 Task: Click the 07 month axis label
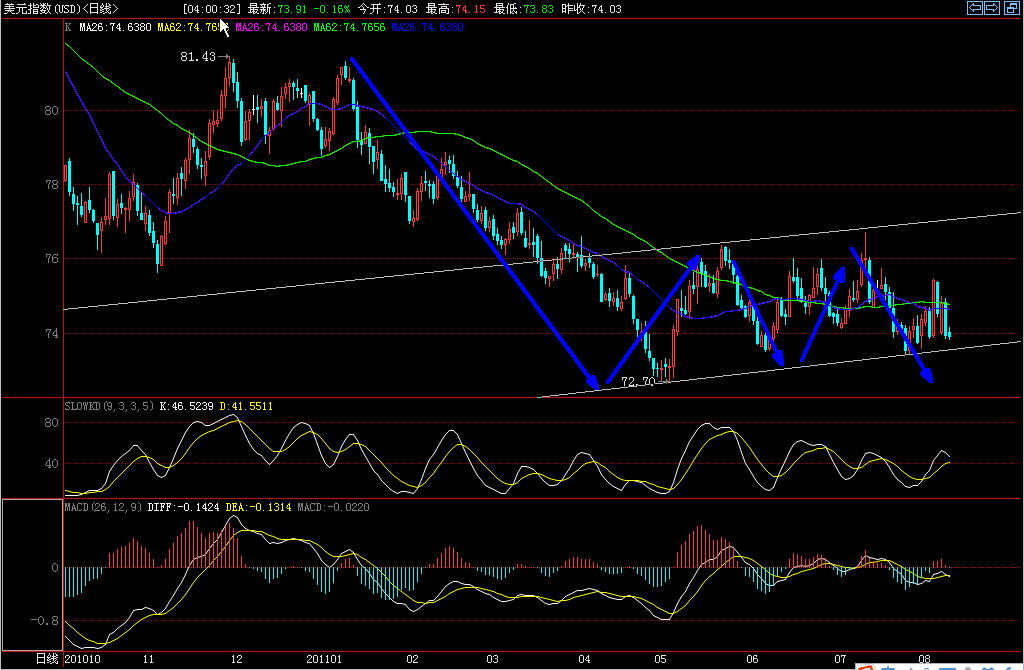coord(840,660)
